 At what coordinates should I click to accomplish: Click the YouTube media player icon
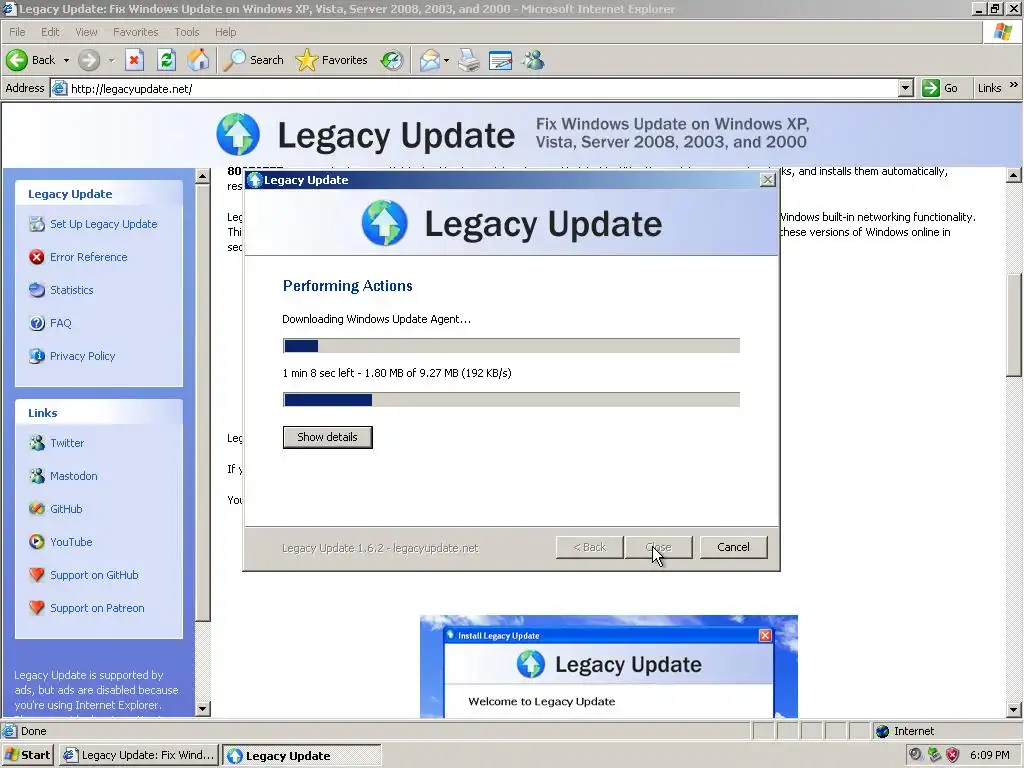coord(37,542)
